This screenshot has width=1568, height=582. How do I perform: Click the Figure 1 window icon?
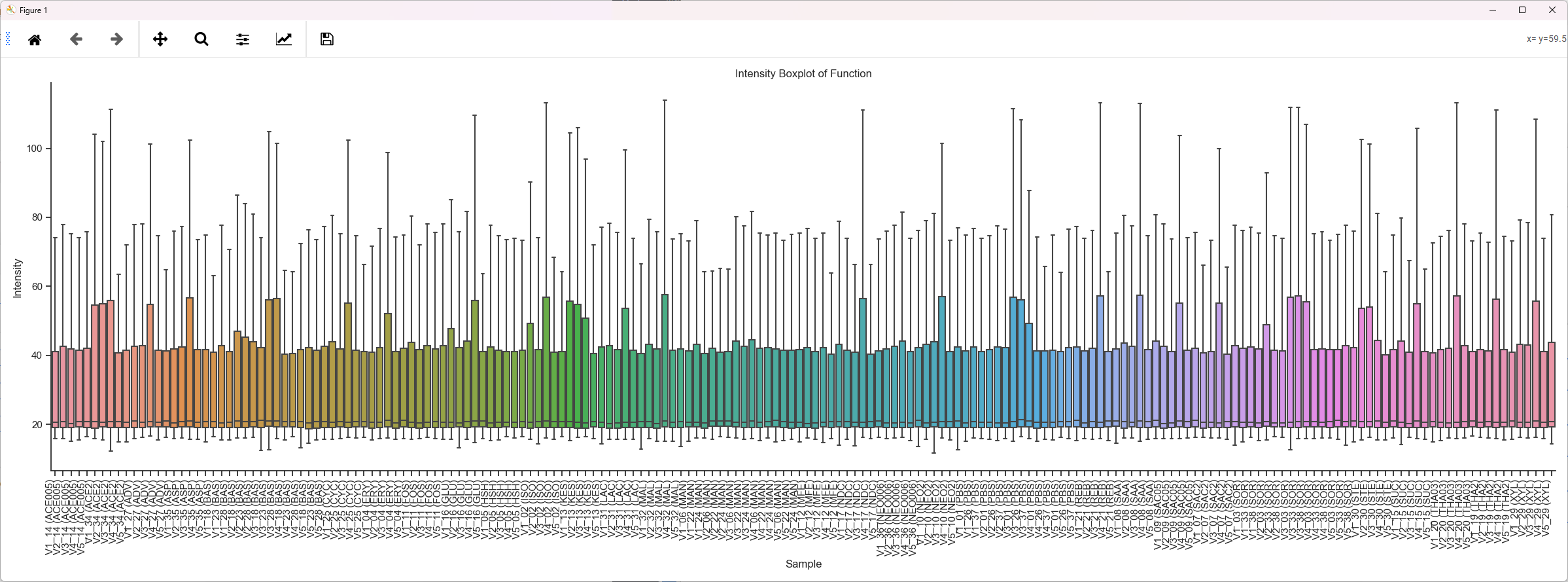click(10, 10)
